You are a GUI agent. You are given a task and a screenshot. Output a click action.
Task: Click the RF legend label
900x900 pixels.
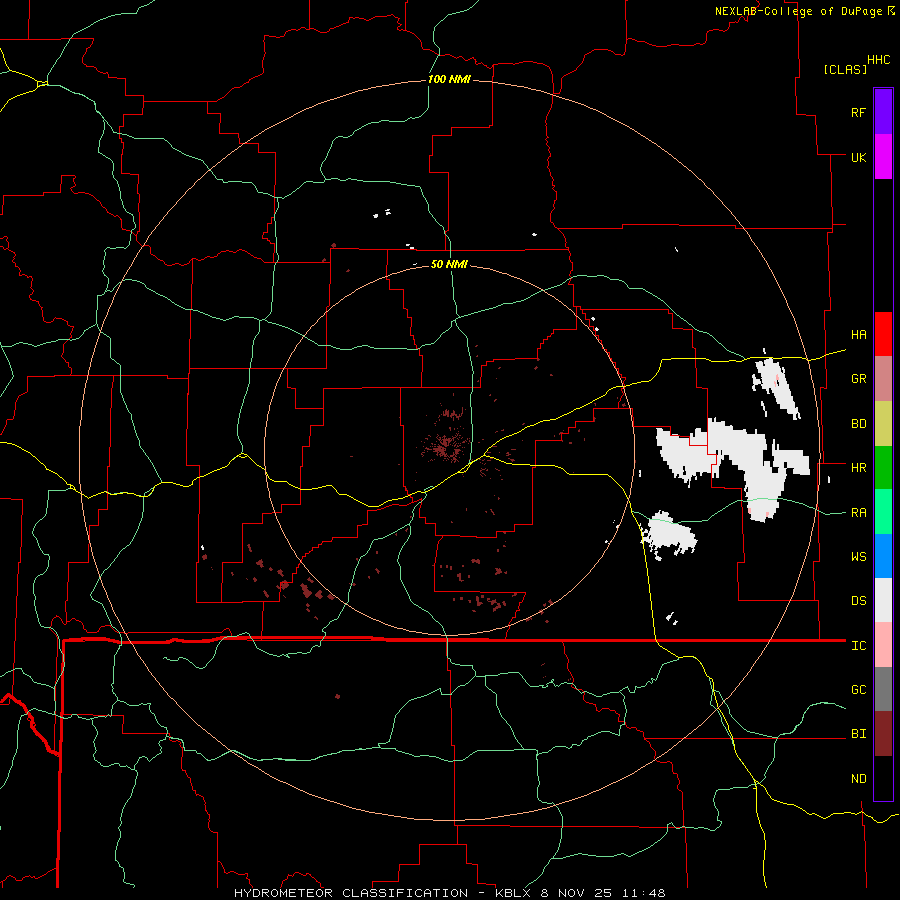(x=858, y=112)
